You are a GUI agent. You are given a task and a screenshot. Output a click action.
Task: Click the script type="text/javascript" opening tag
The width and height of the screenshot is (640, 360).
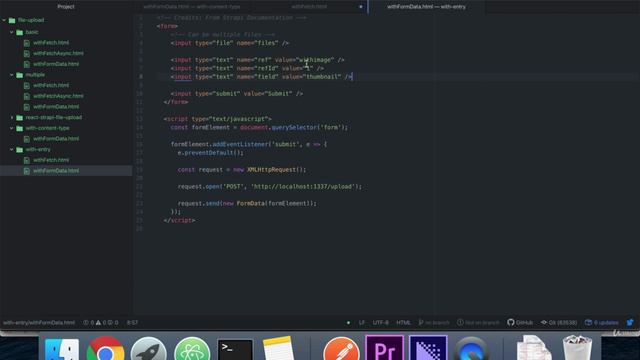tap(218, 119)
